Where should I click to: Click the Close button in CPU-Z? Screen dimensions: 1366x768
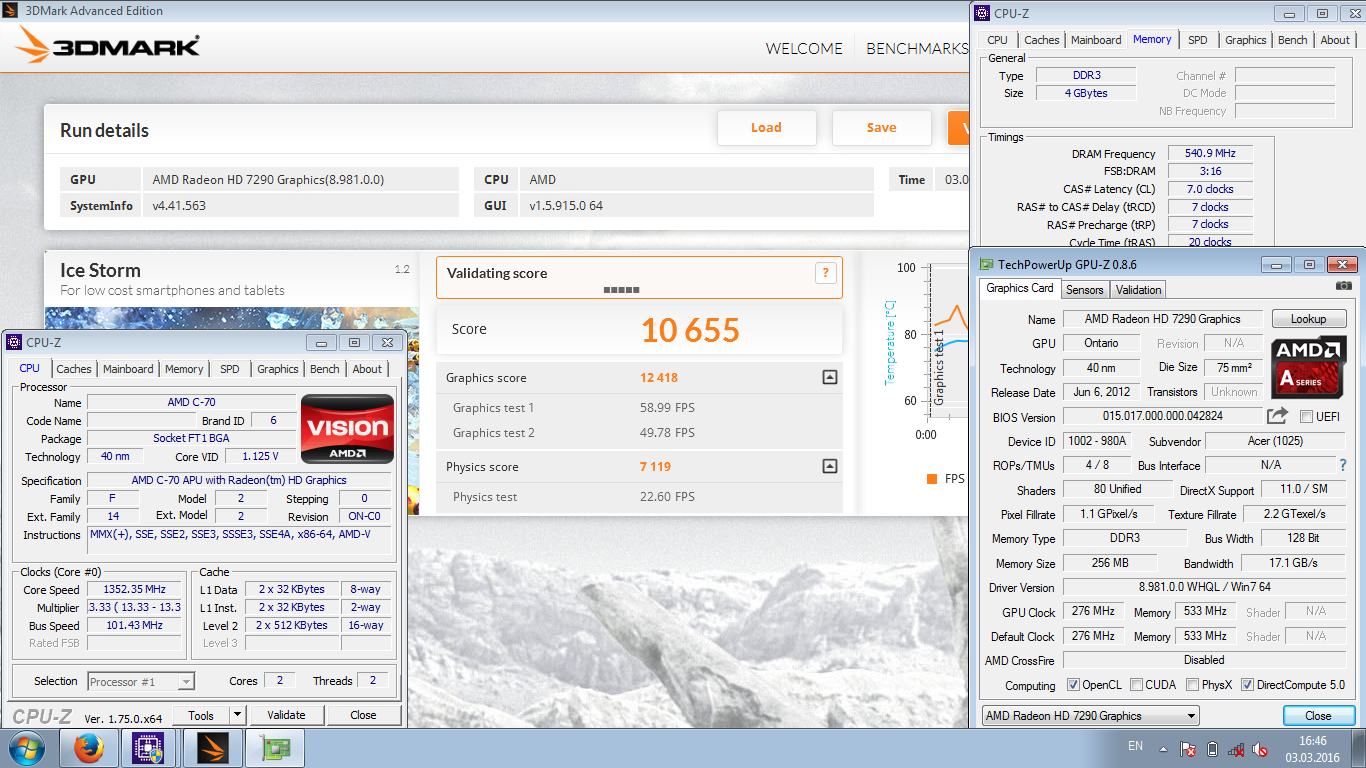tap(363, 715)
